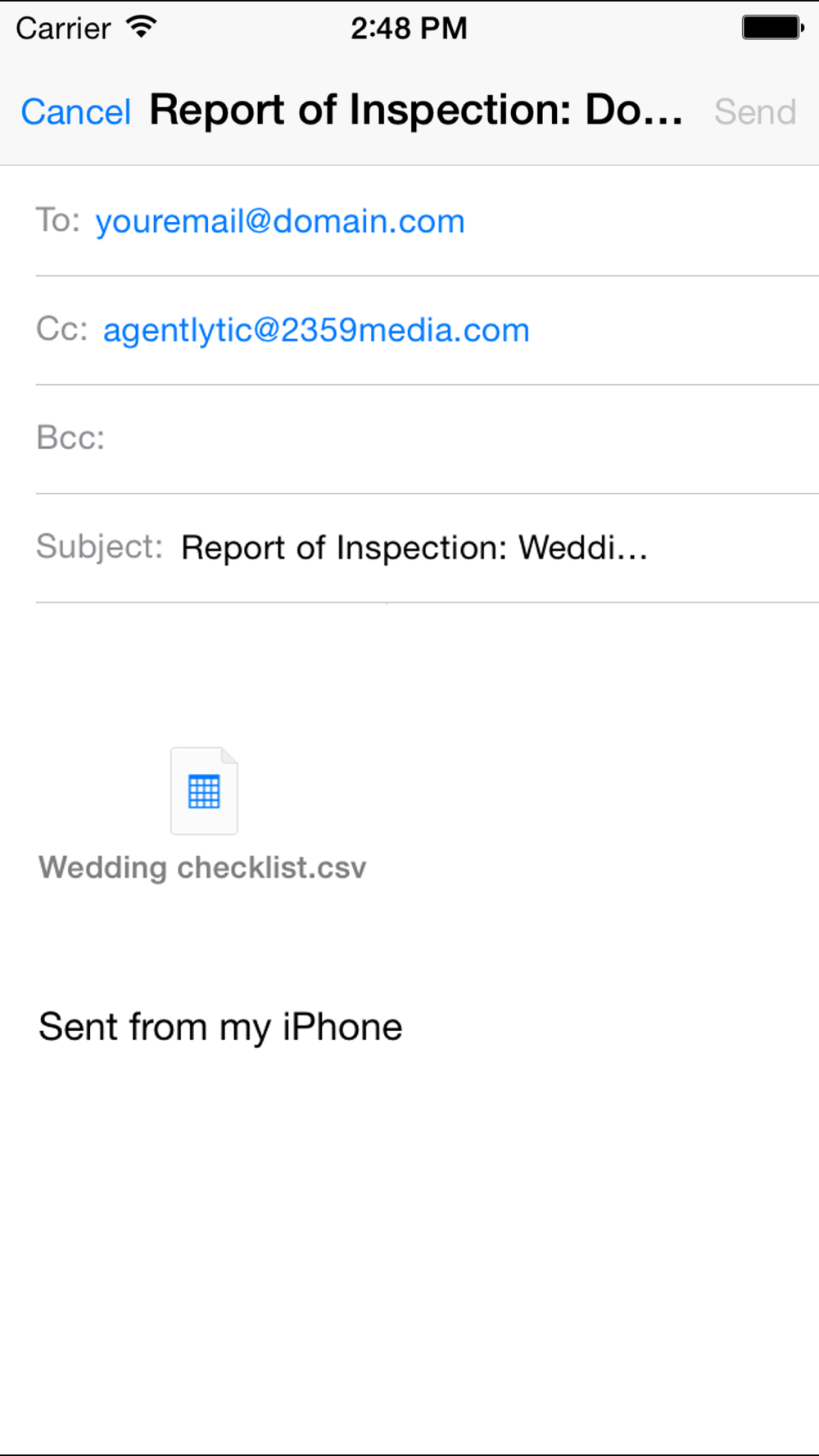Tap the battery indicator icon

pyautogui.click(x=773, y=28)
